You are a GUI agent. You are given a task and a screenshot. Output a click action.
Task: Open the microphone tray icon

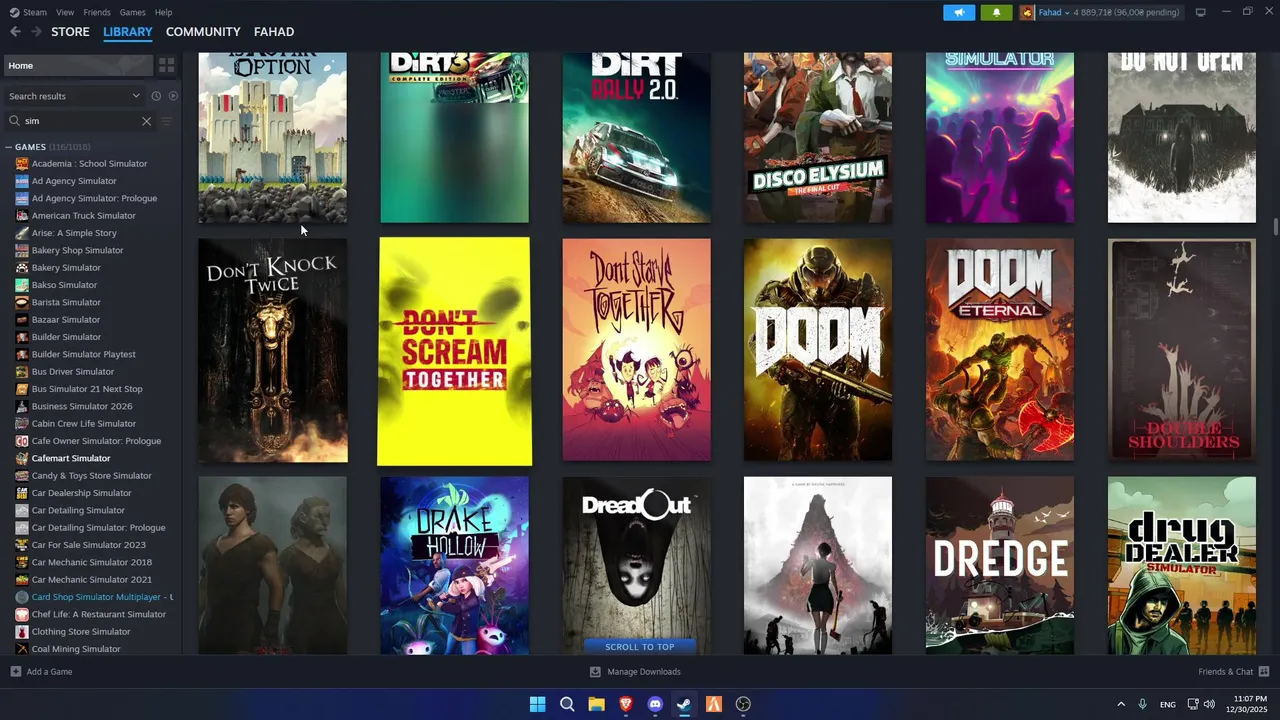click(x=1142, y=704)
